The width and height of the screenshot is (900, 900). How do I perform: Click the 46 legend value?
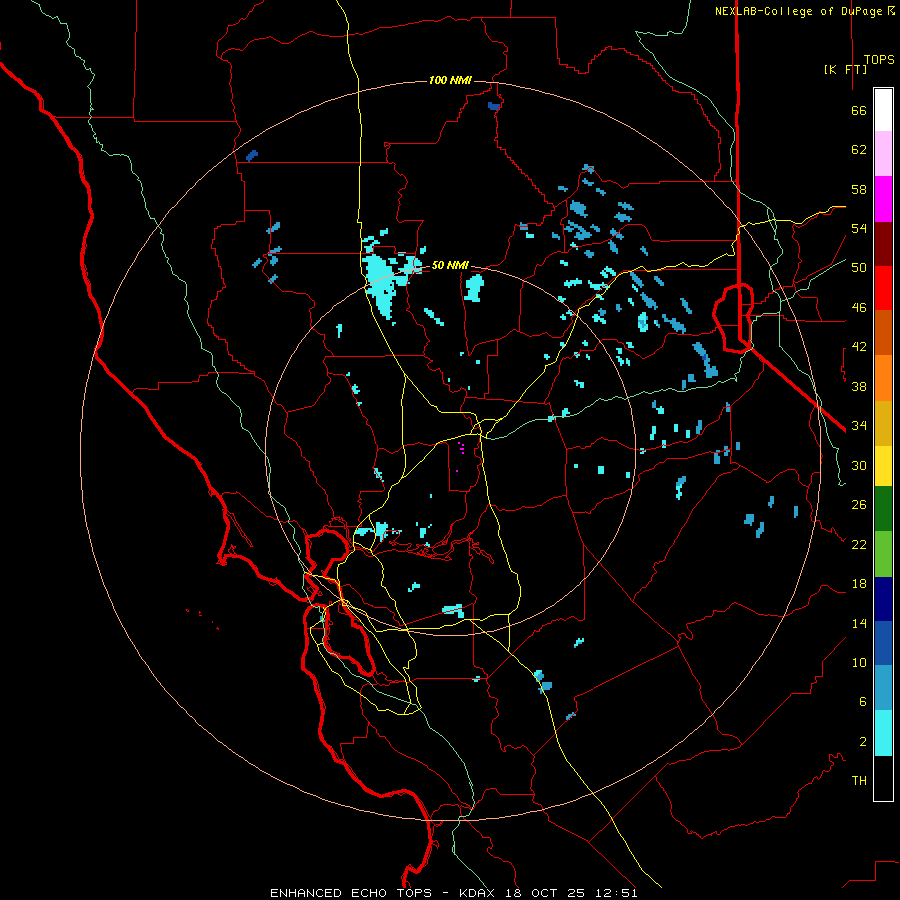(x=859, y=308)
